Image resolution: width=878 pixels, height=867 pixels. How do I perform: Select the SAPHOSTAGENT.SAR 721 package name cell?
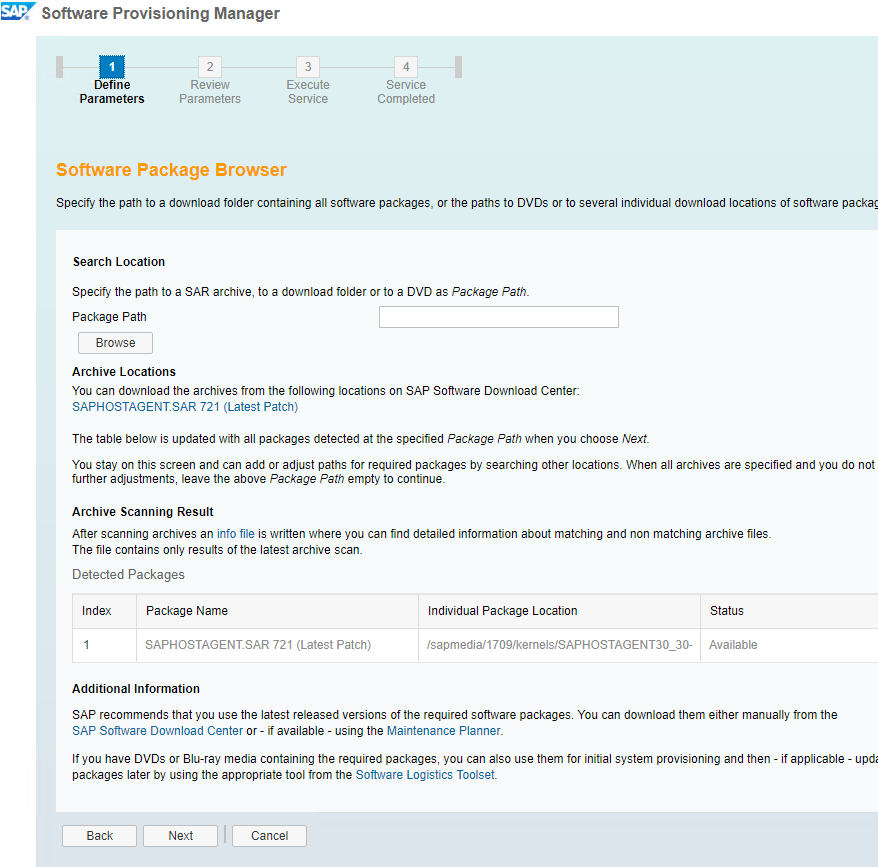point(277,645)
